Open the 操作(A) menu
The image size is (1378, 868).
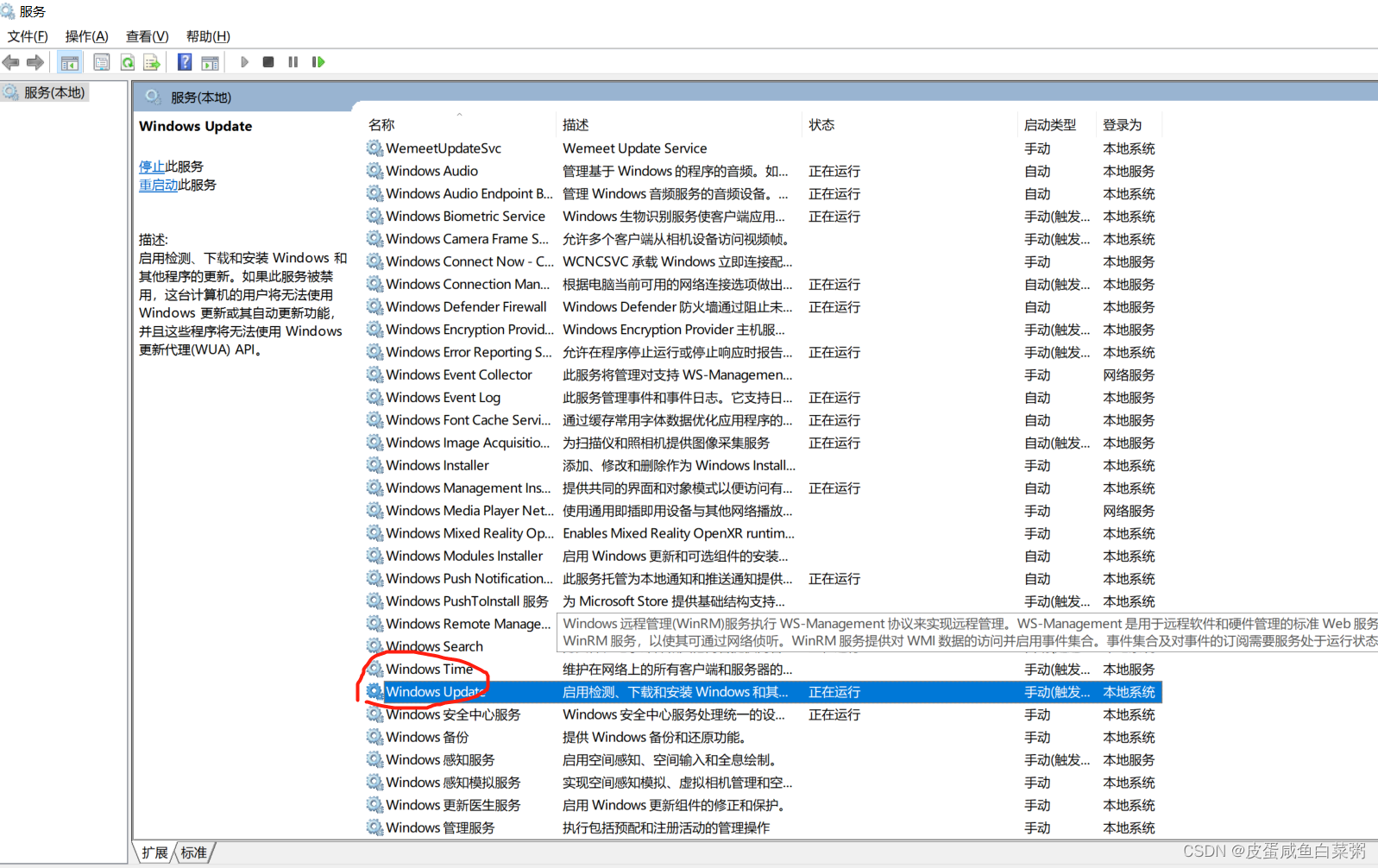(87, 36)
